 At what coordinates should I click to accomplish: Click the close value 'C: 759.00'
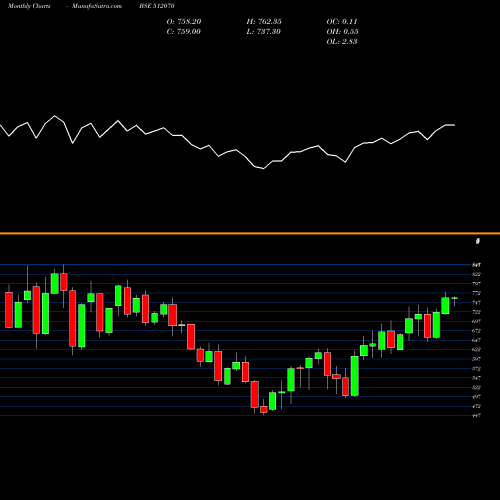click(x=184, y=32)
